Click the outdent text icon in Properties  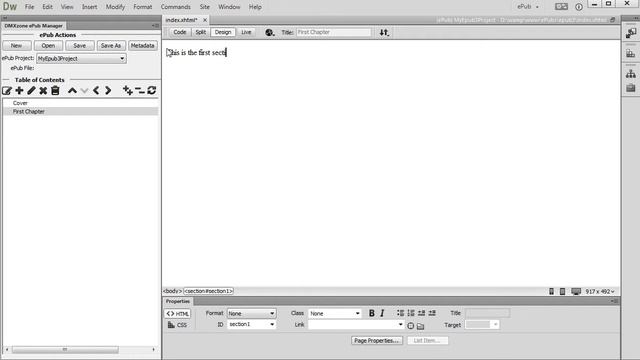421,313
